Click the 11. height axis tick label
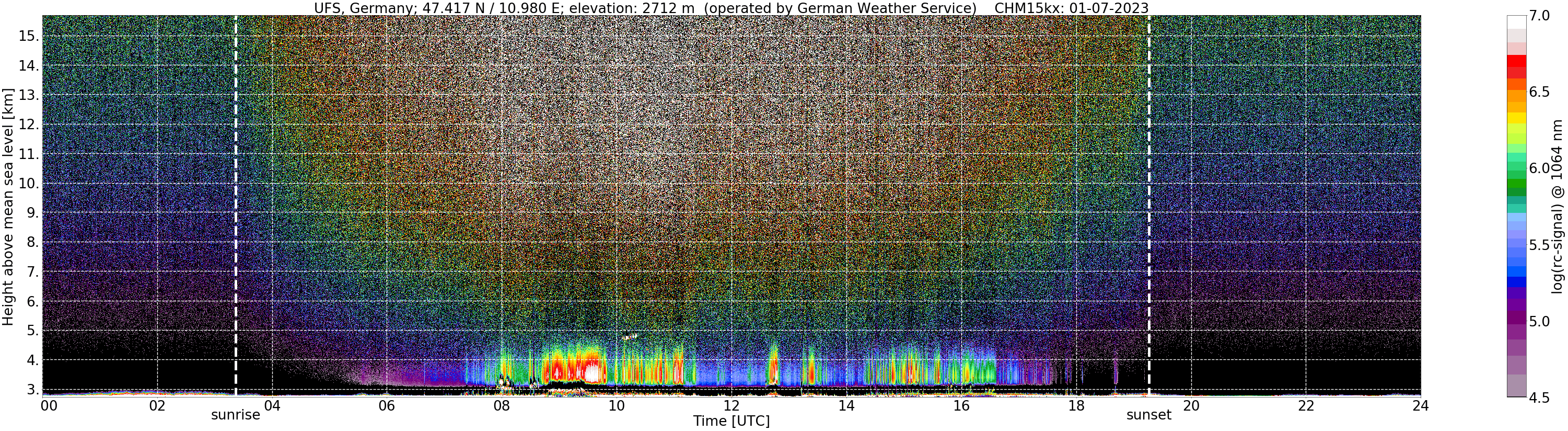Viewport: 1568px width, 431px height. (29, 154)
